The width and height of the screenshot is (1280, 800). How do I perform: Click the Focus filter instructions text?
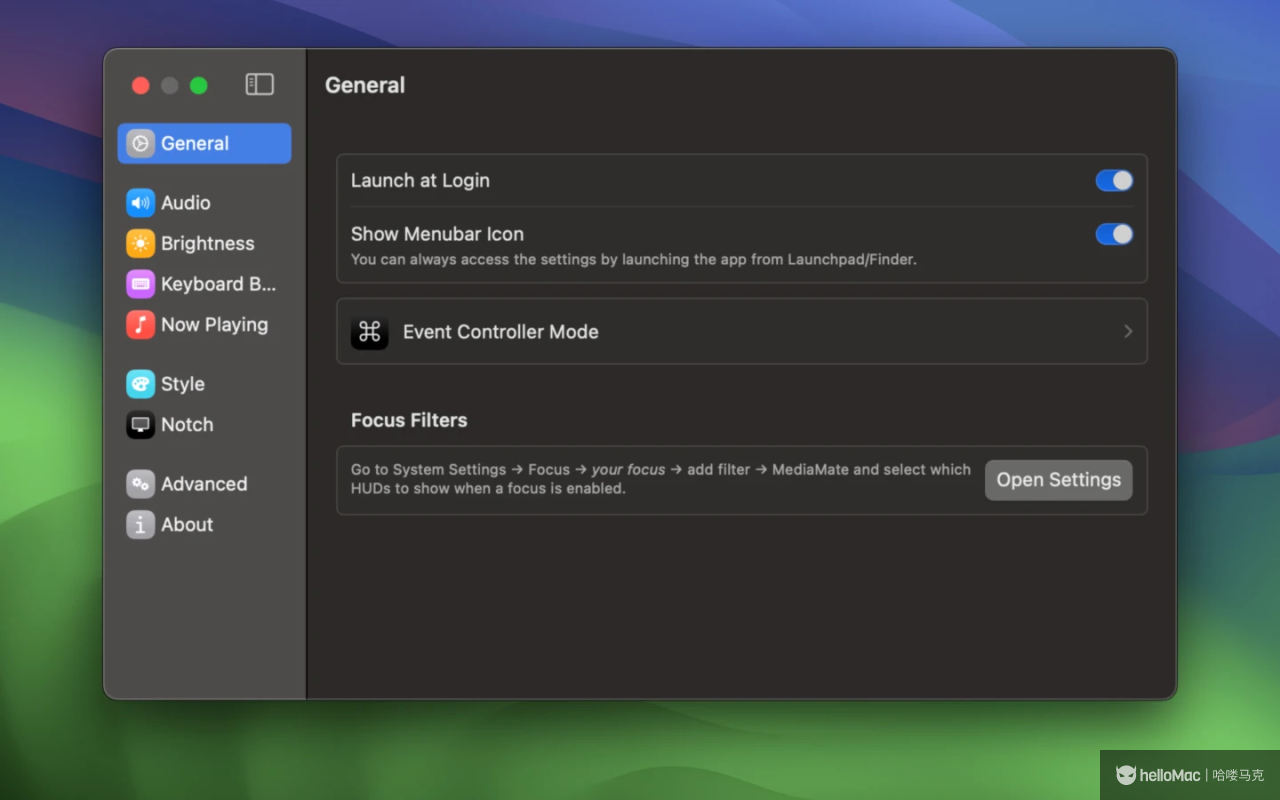(x=661, y=479)
